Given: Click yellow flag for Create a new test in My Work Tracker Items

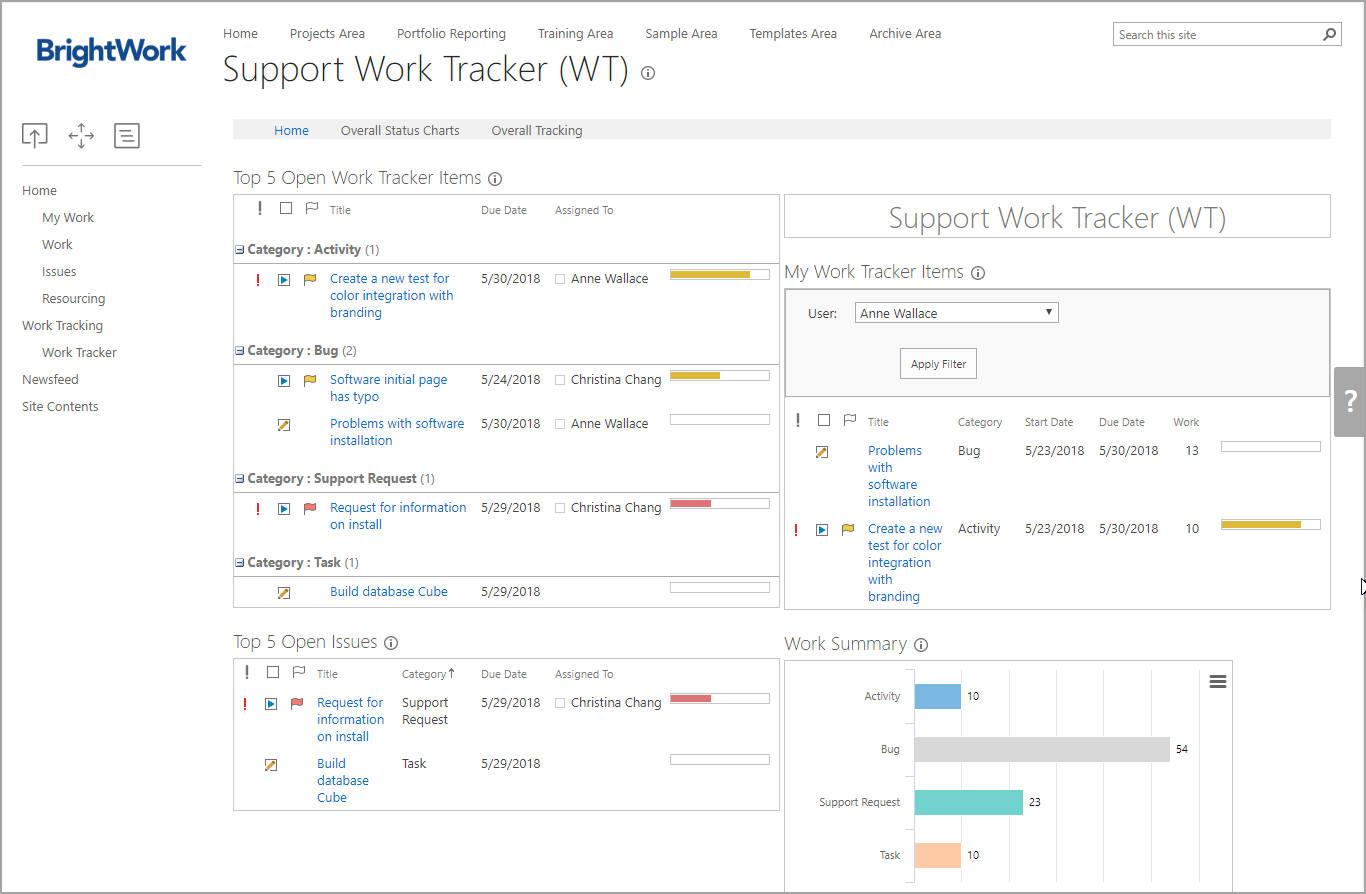Looking at the screenshot, I should (x=848, y=530).
